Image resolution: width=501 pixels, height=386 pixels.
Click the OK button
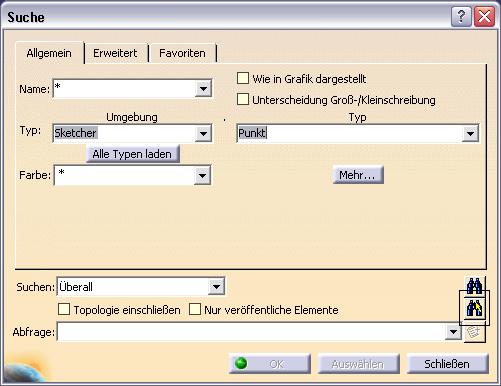tap(270, 364)
